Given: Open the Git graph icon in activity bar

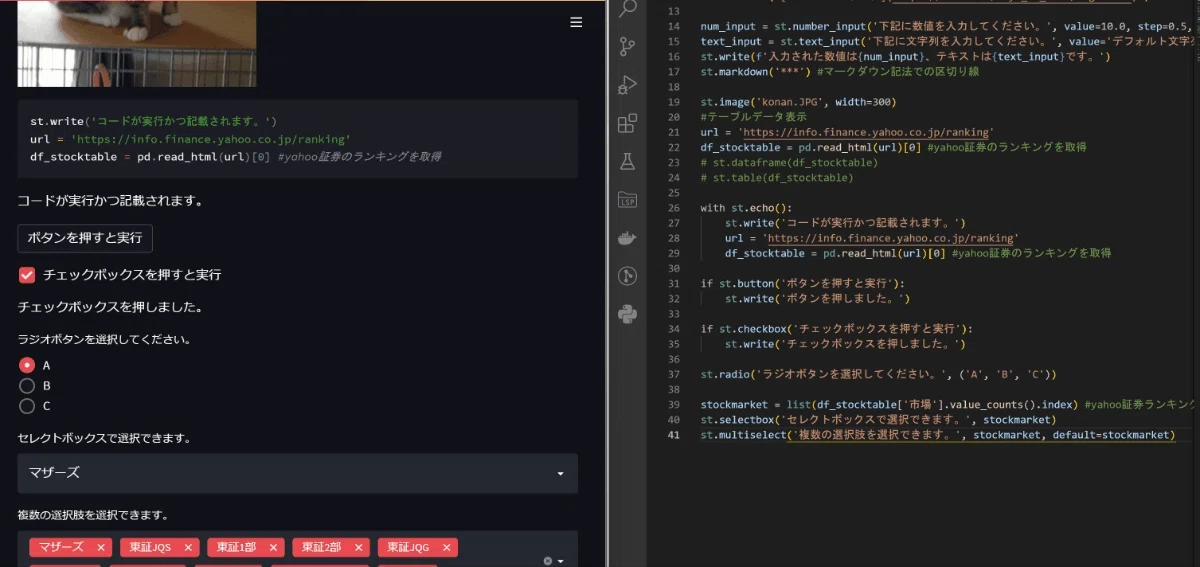Looking at the screenshot, I should 628,276.
